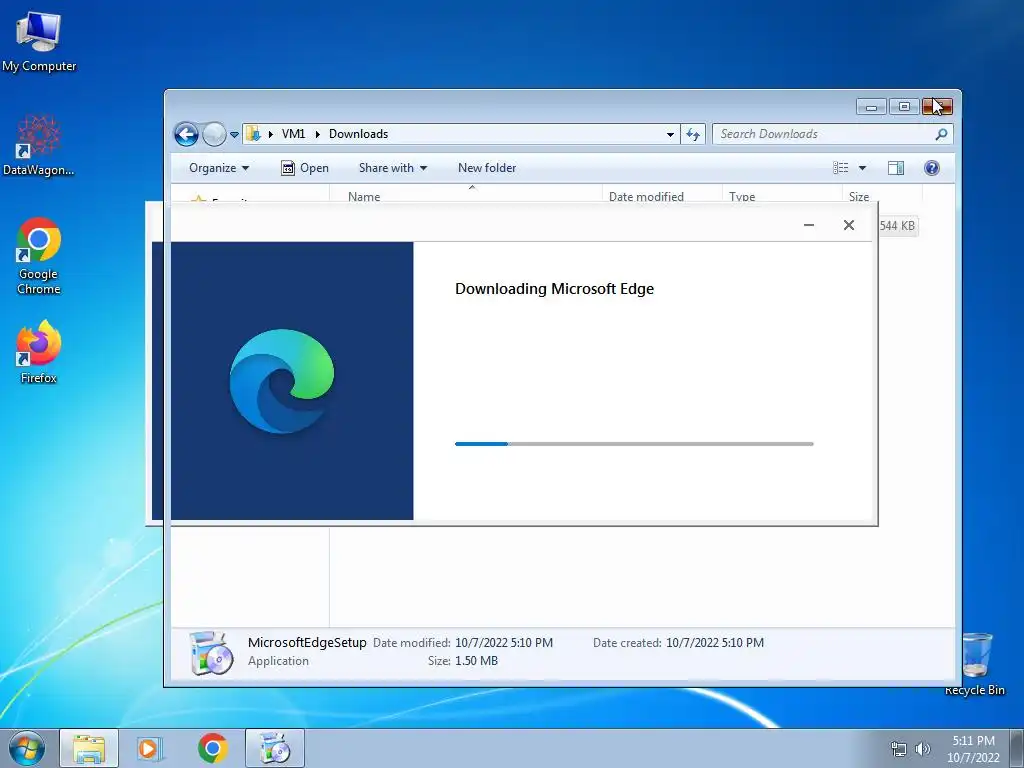Click the MicrosoftEdgeSetup file name text

pyautogui.click(x=307, y=643)
